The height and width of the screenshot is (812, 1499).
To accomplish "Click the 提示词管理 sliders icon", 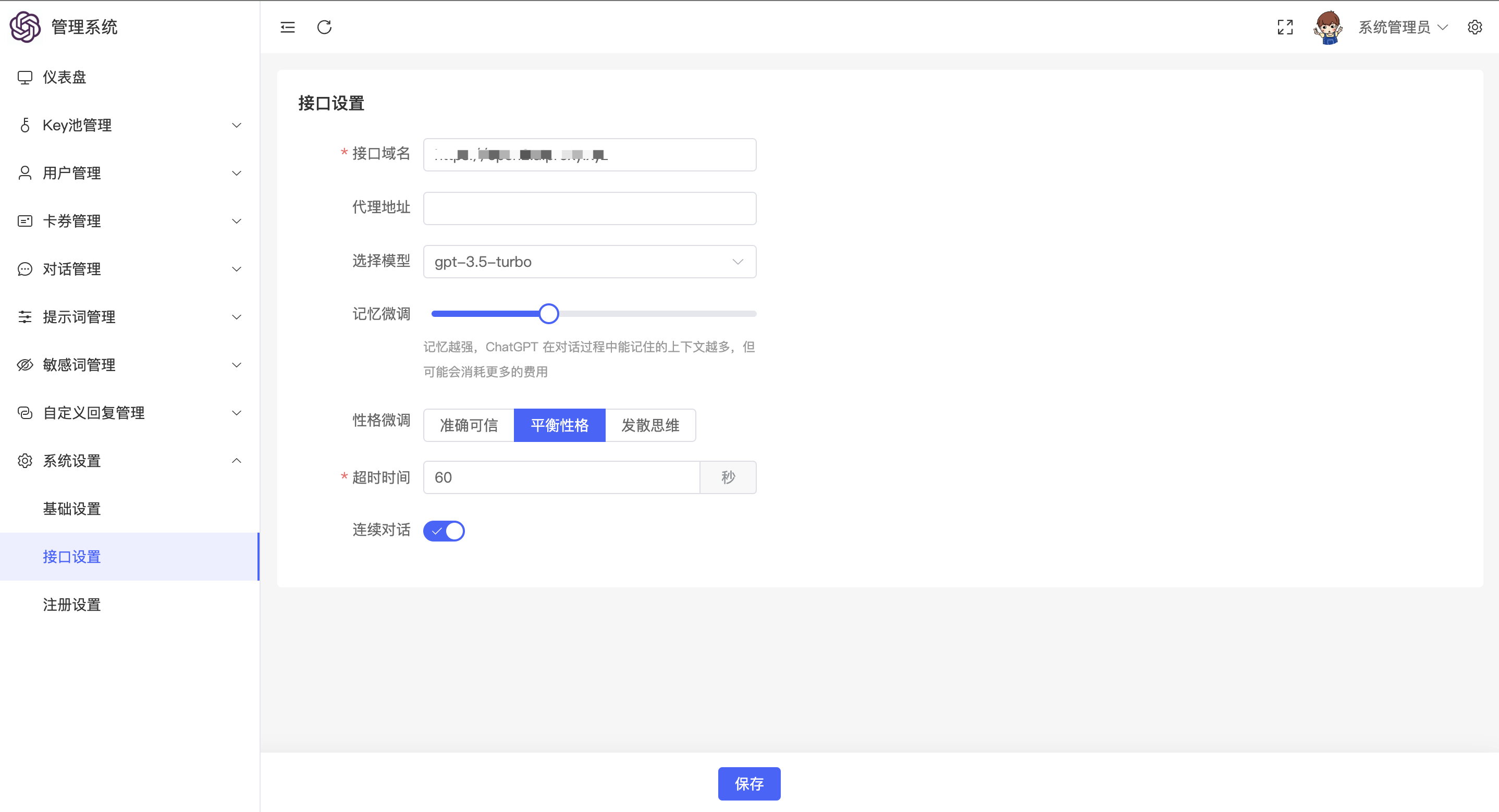I will tap(24, 317).
